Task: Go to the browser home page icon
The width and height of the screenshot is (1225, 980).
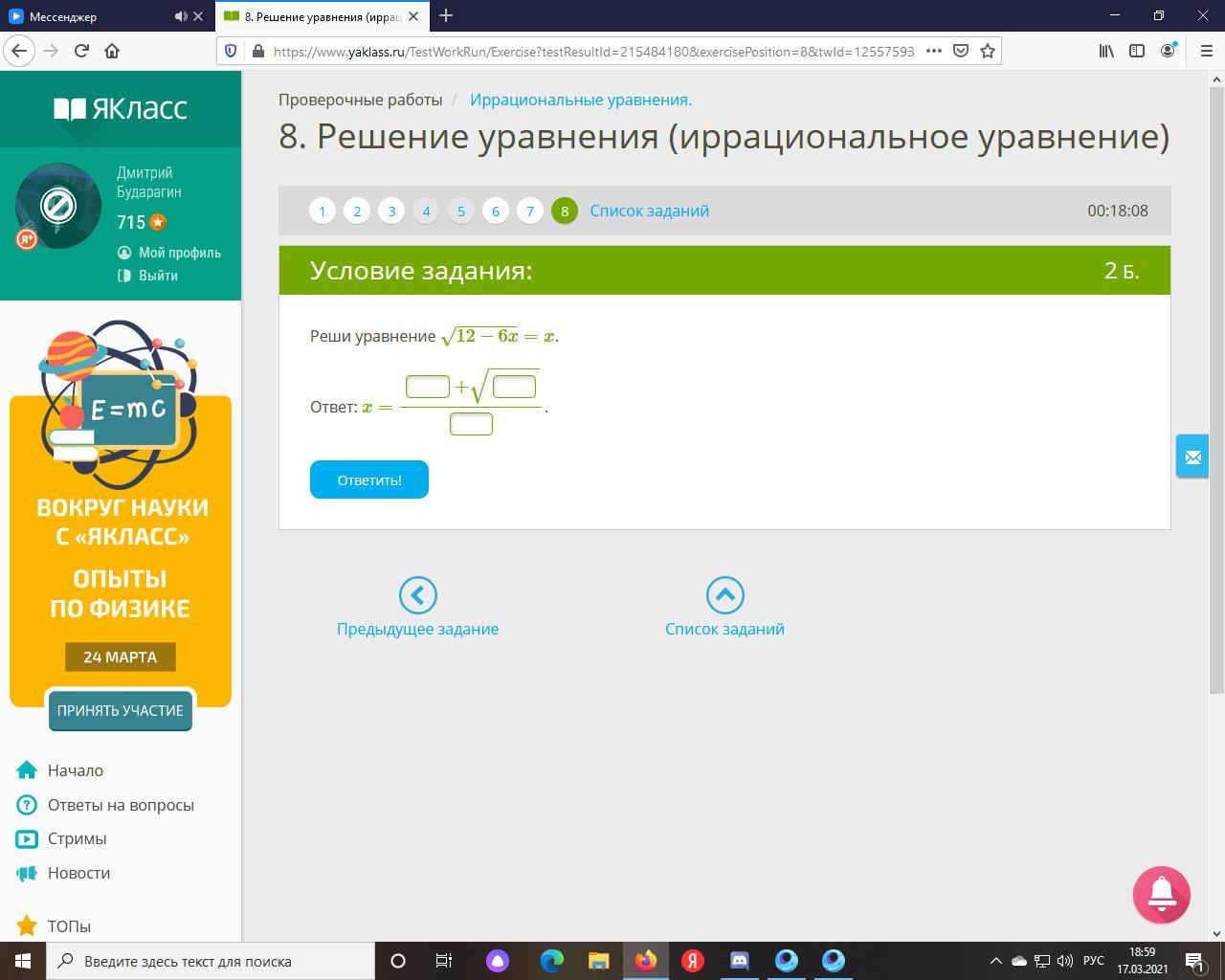Action: click(x=112, y=51)
